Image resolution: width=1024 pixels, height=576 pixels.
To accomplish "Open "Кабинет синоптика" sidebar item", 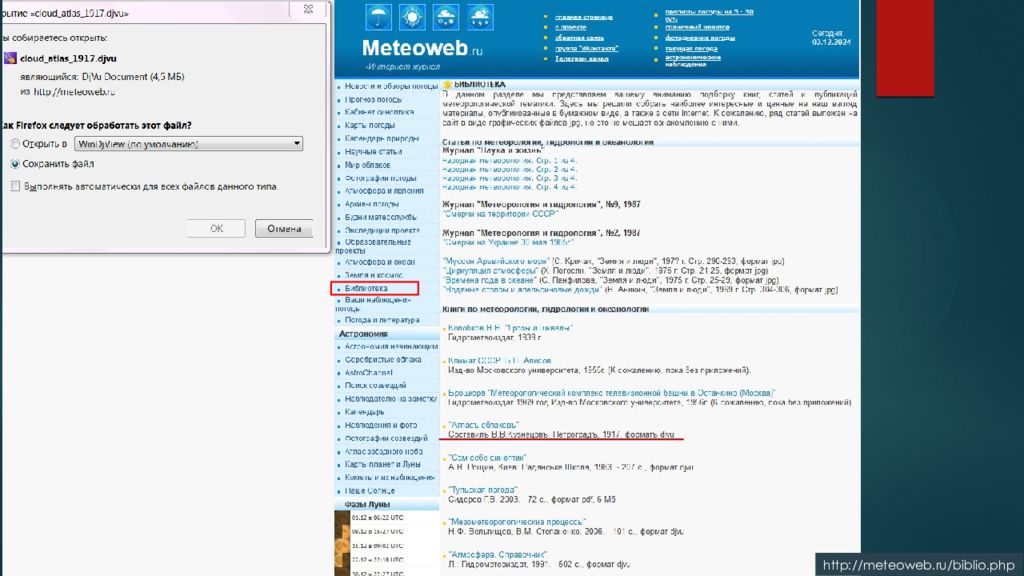I will [x=379, y=112].
